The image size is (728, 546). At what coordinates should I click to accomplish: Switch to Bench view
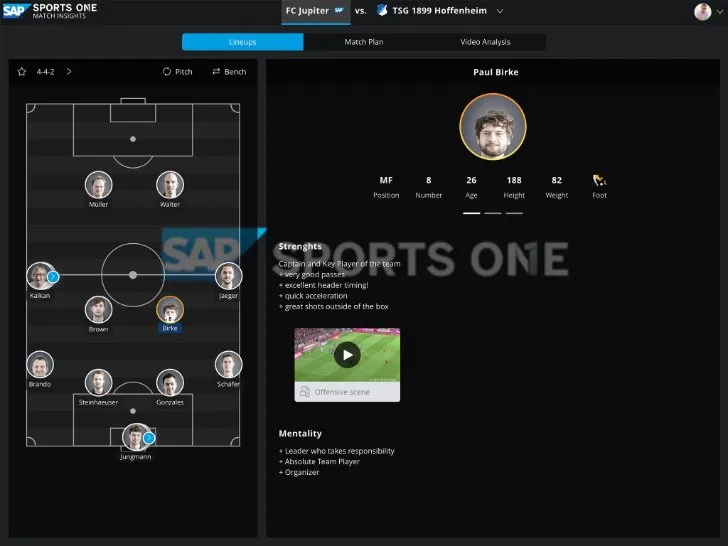[x=228, y=72]
